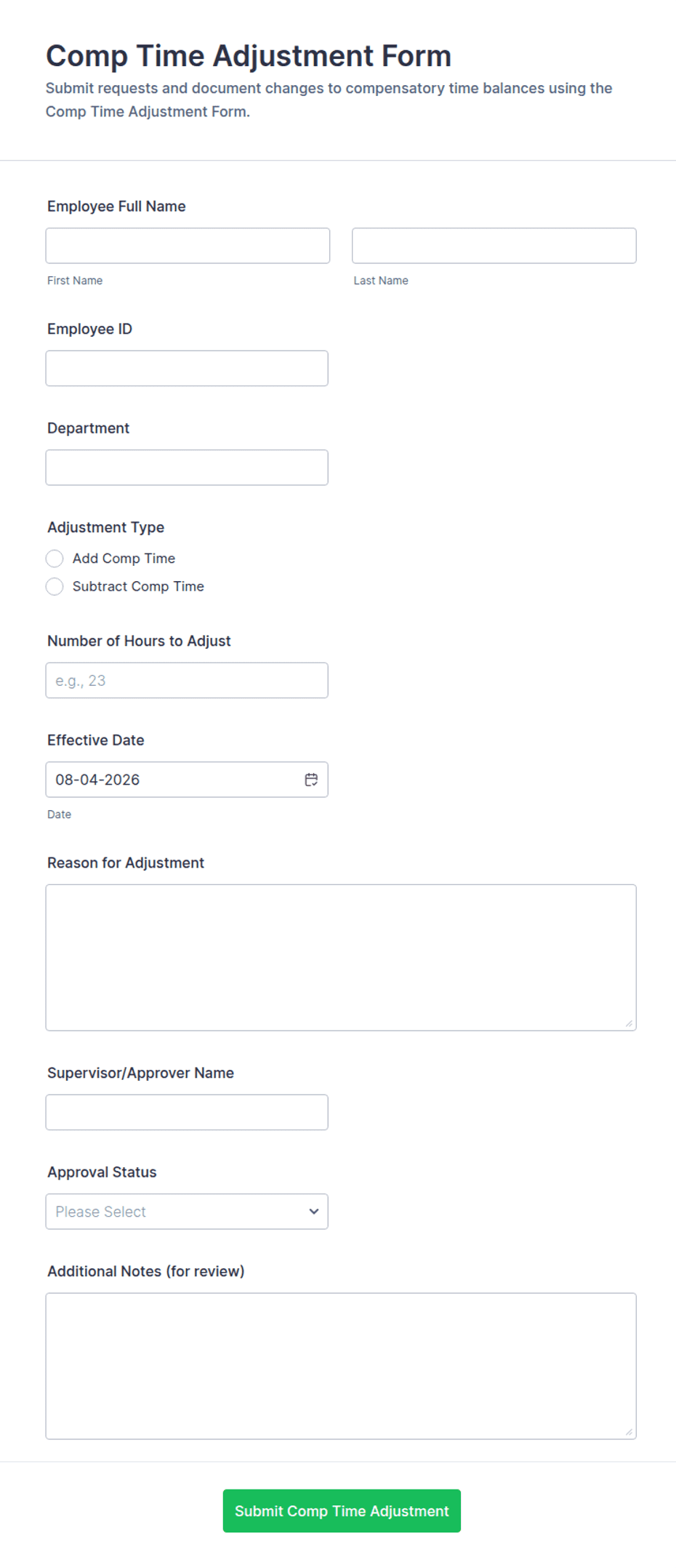Image resolution: width=676 pixels, height=1568 pixels.
Task: Grab the resize handle of Additional Notes box
Action: [x=629, y=1432]
